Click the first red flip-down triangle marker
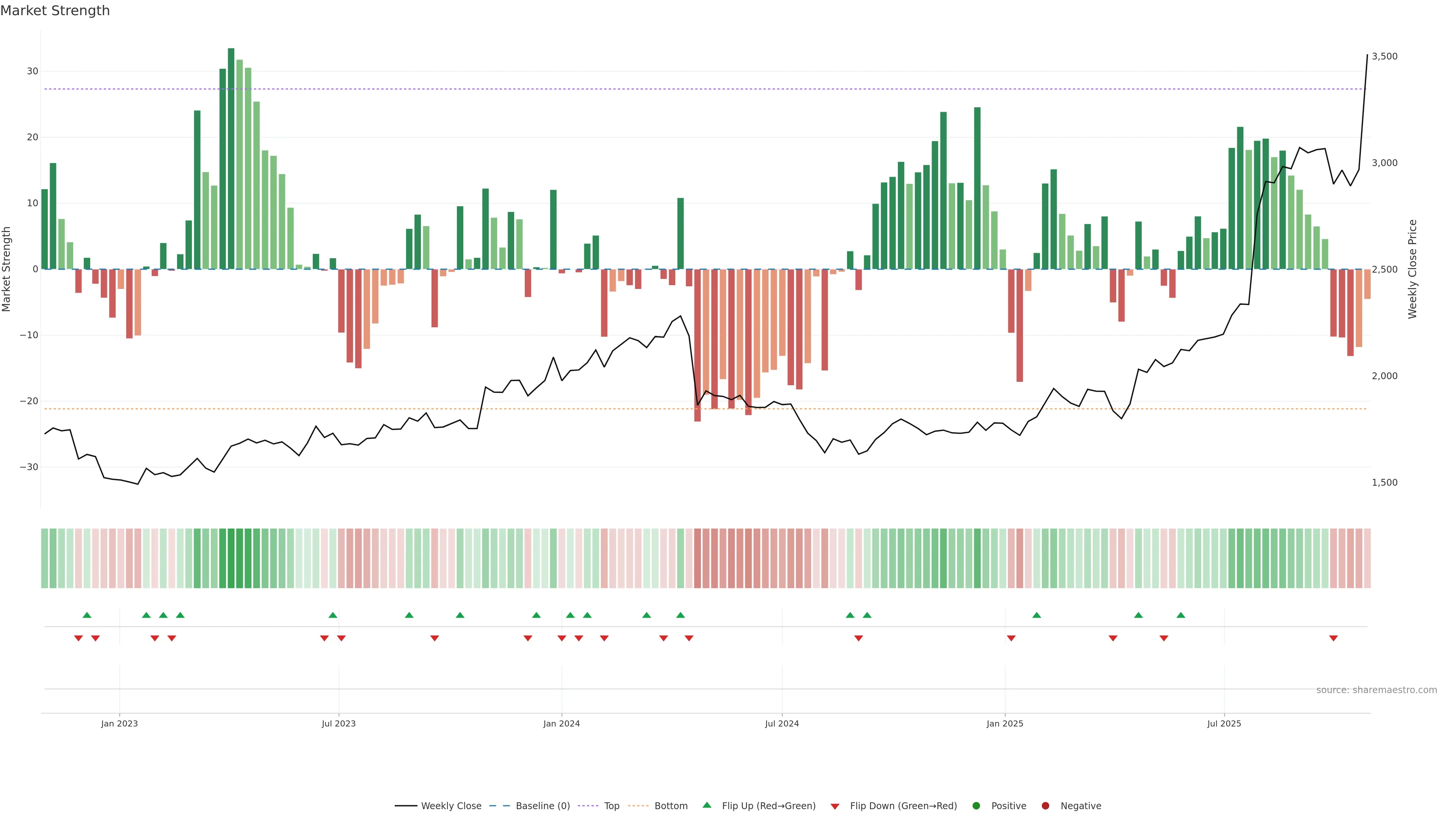Screen dimensions: 1456x819 tap(78, 638)
